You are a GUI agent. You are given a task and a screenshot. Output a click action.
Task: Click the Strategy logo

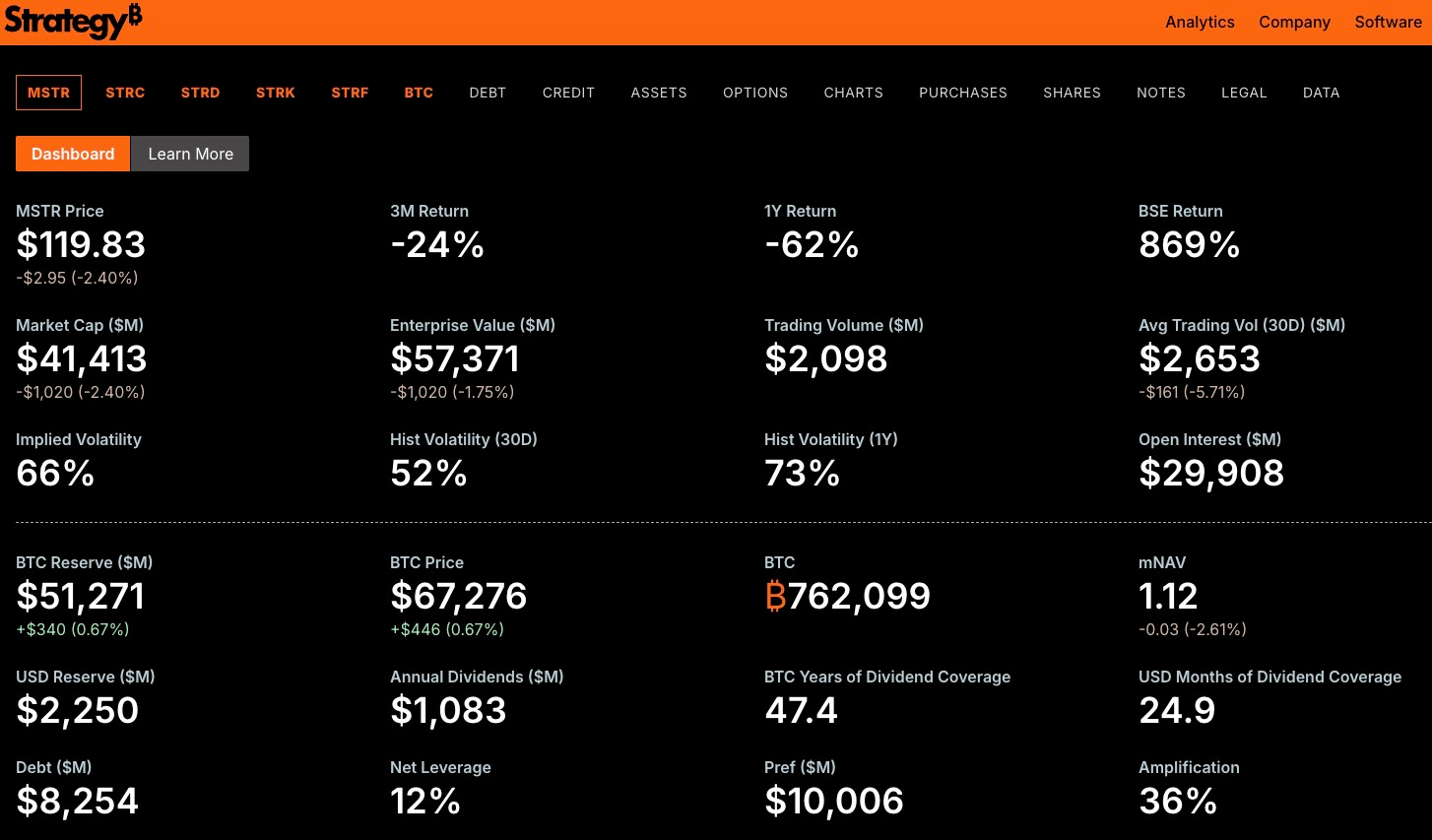click(73, 21)
